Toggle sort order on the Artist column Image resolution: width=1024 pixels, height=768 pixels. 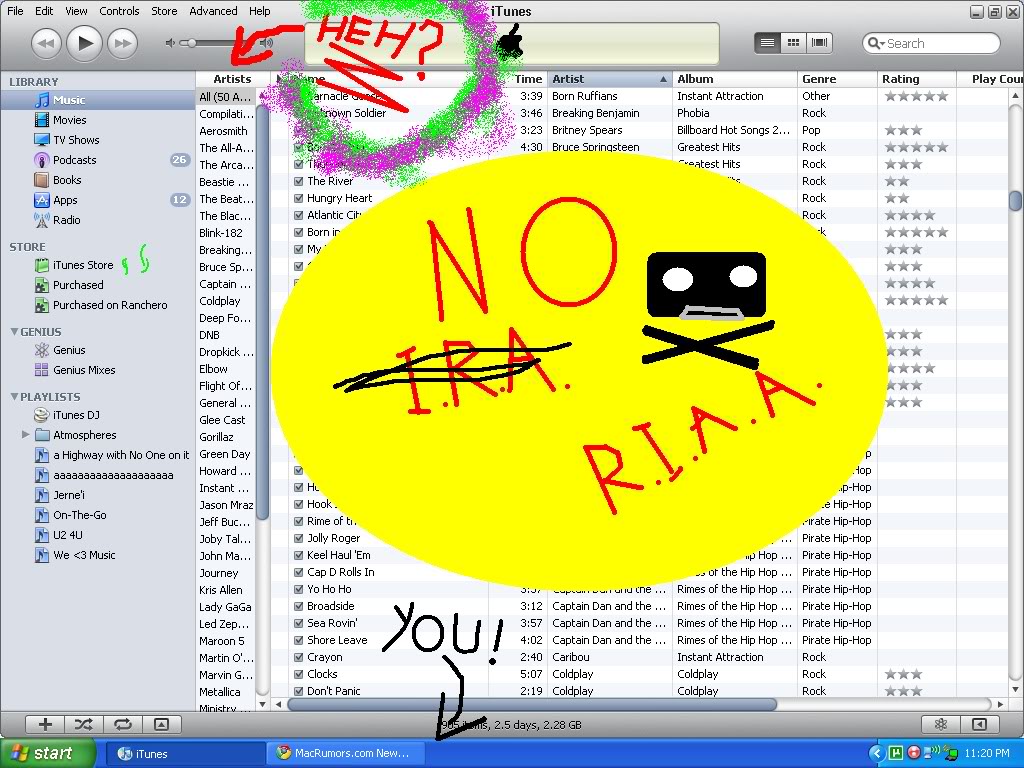610,79
